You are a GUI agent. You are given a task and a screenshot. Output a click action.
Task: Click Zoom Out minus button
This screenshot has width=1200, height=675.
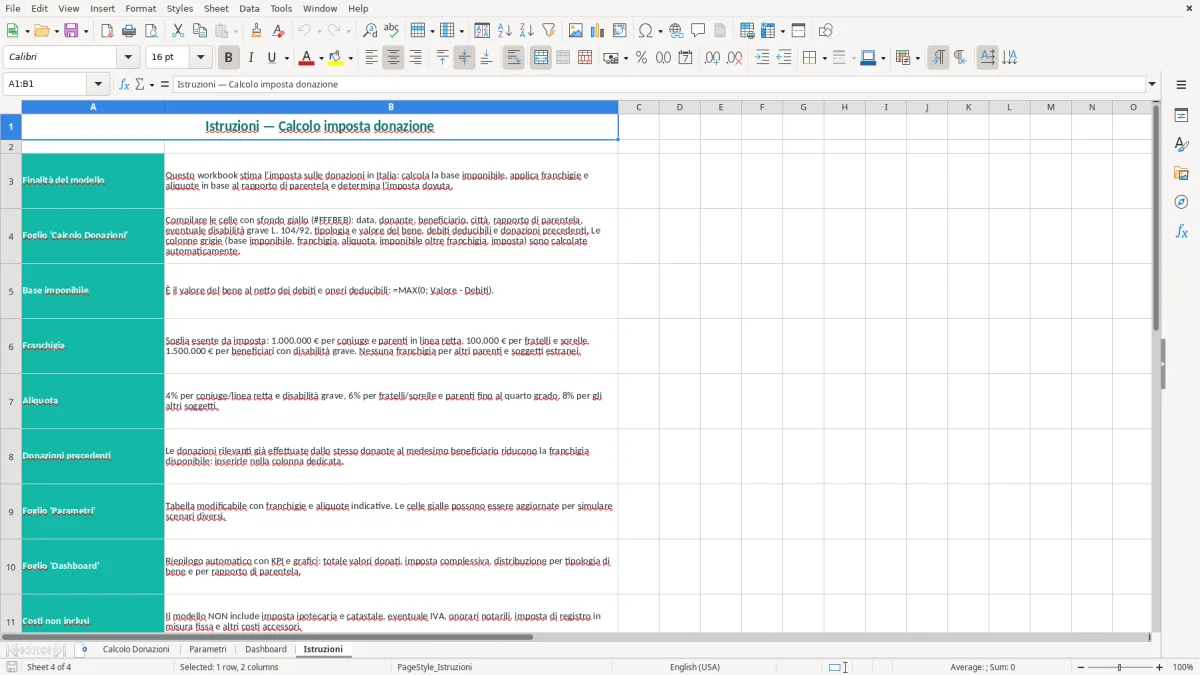click(x=1080, y=667)
